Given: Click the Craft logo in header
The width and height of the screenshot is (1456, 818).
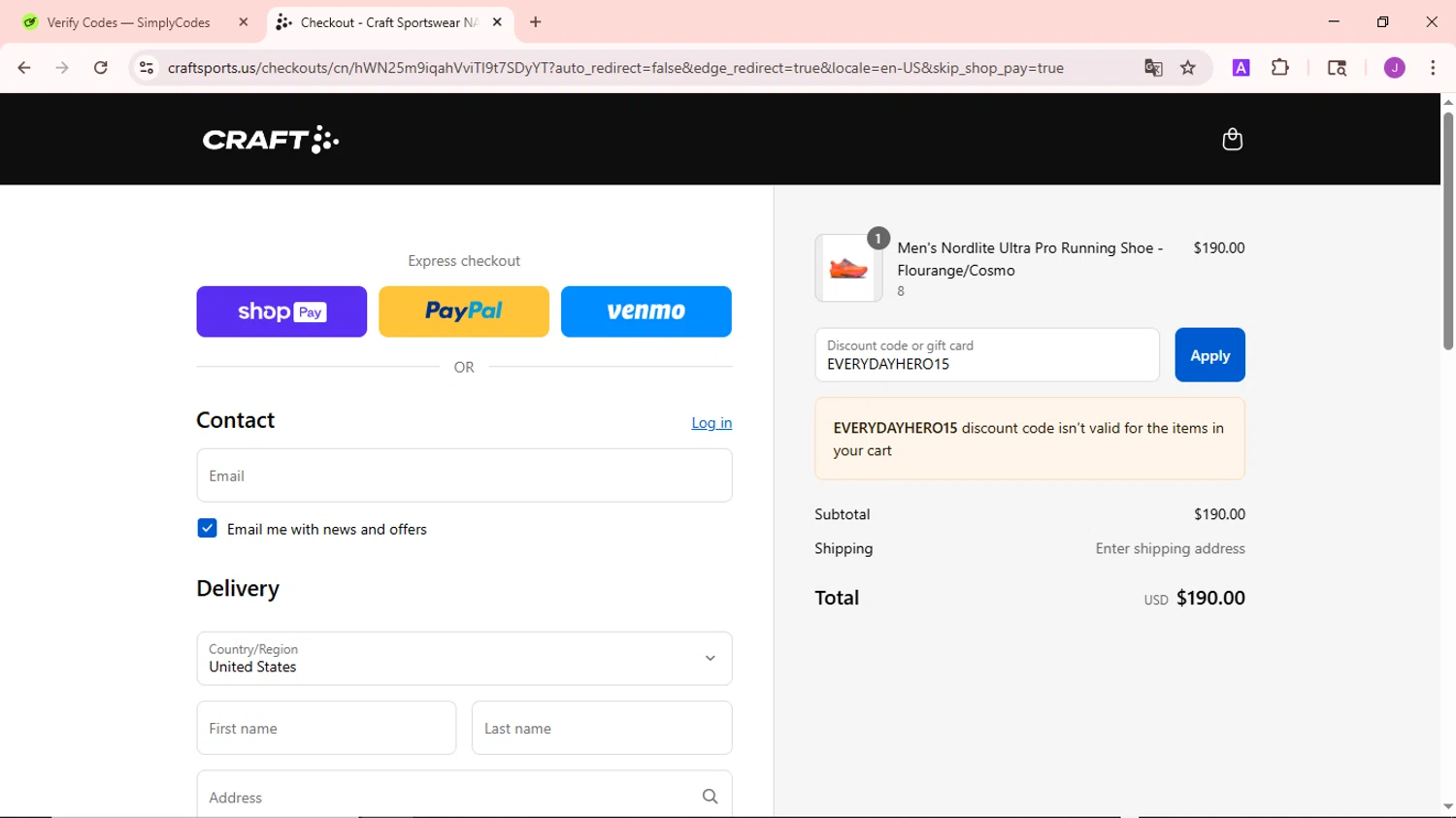Looking at the screenshot, I should (271, 140).
